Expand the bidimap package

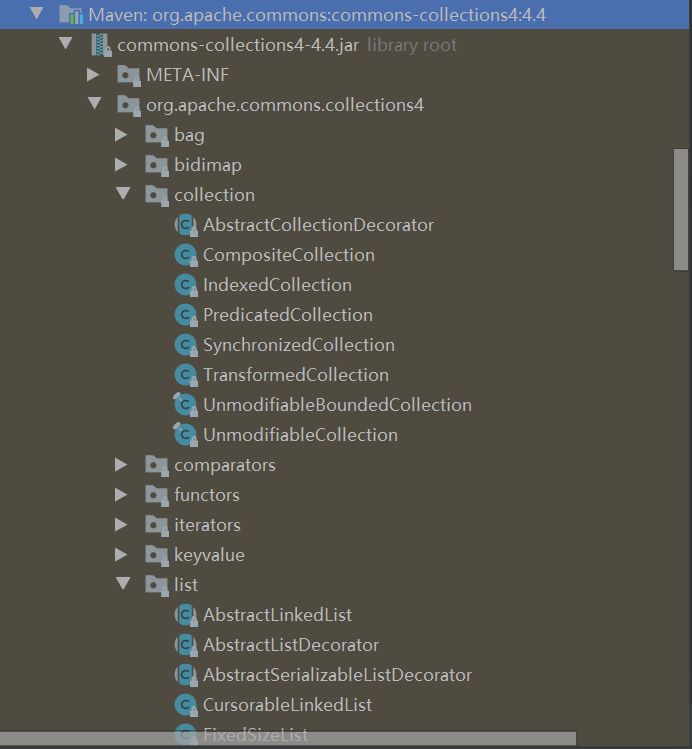[121, 165]
